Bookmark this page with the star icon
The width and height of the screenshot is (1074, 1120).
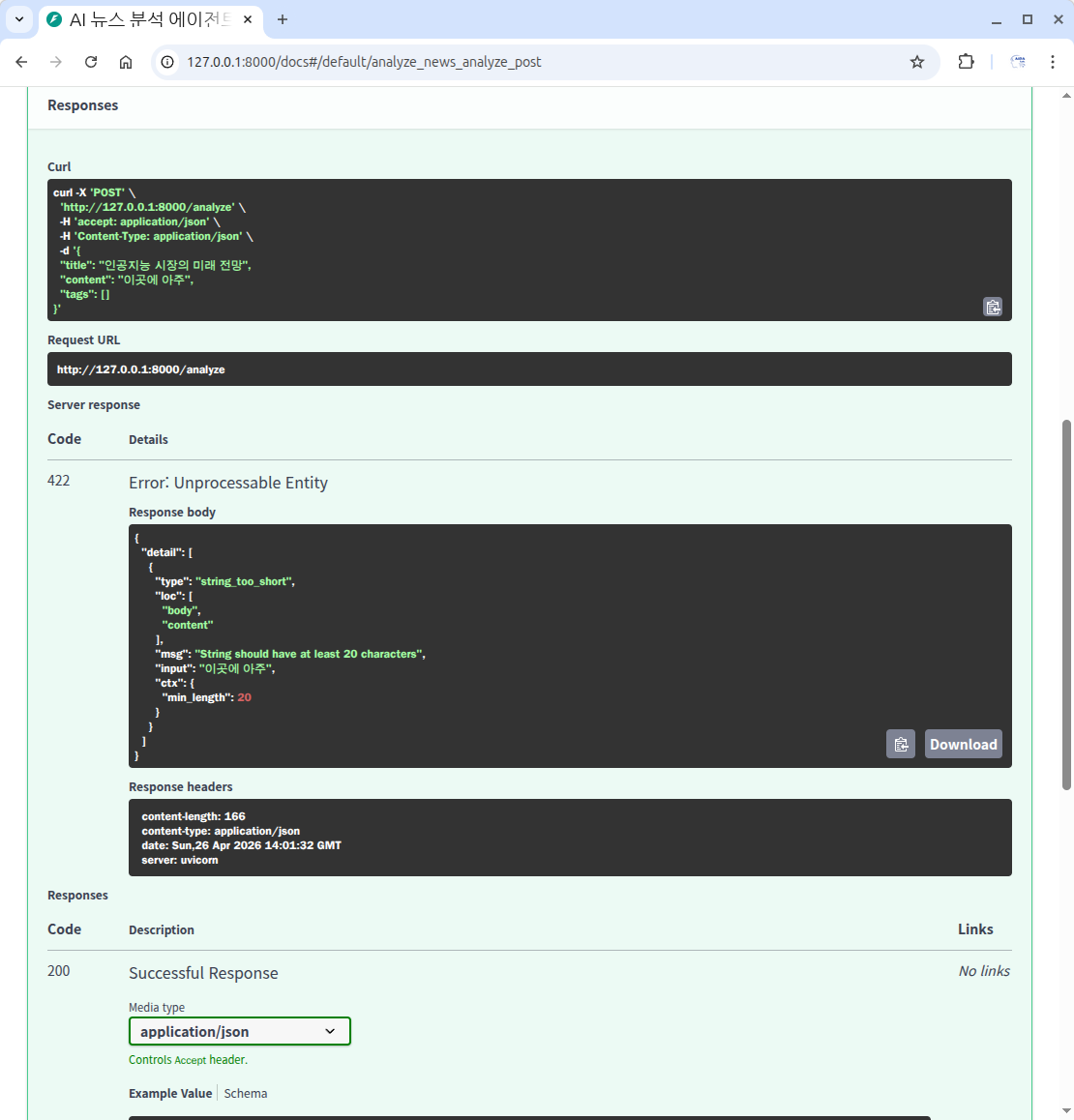[917, 62]
